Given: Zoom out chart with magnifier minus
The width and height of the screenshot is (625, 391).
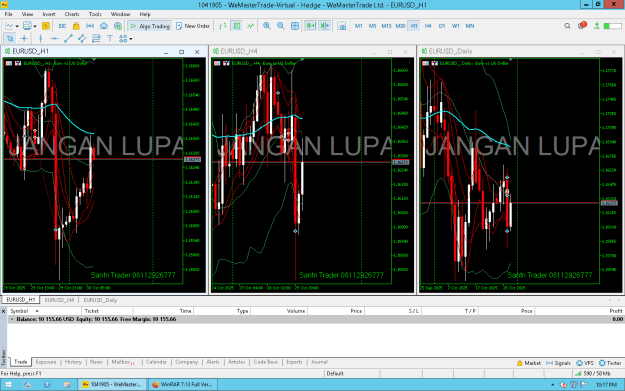Looking at the screenshot, I should (x=281, y=26).
